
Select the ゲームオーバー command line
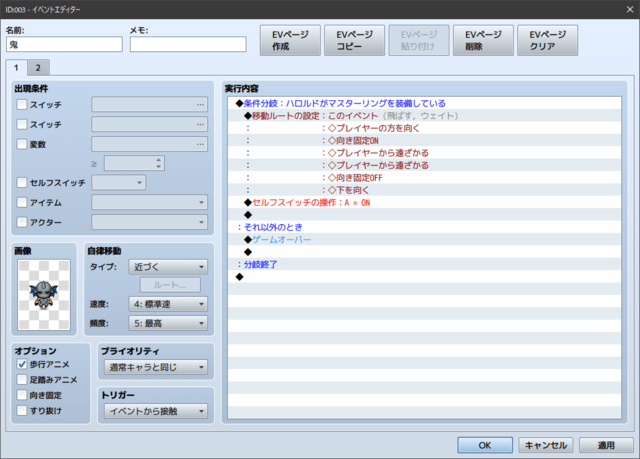coord(424,239)
